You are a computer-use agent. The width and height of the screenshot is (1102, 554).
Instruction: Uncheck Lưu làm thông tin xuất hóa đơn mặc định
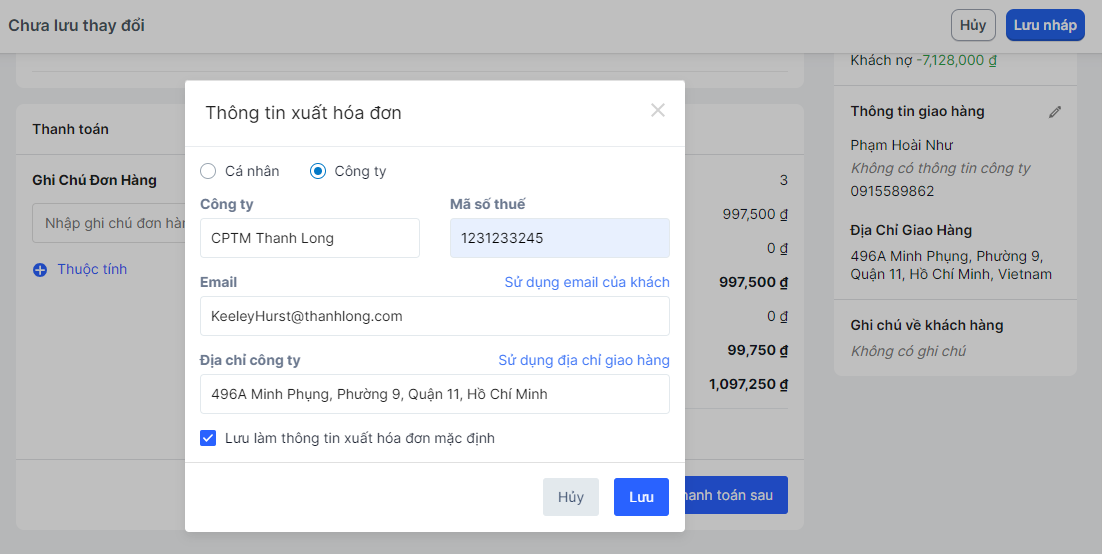[208, 438]
